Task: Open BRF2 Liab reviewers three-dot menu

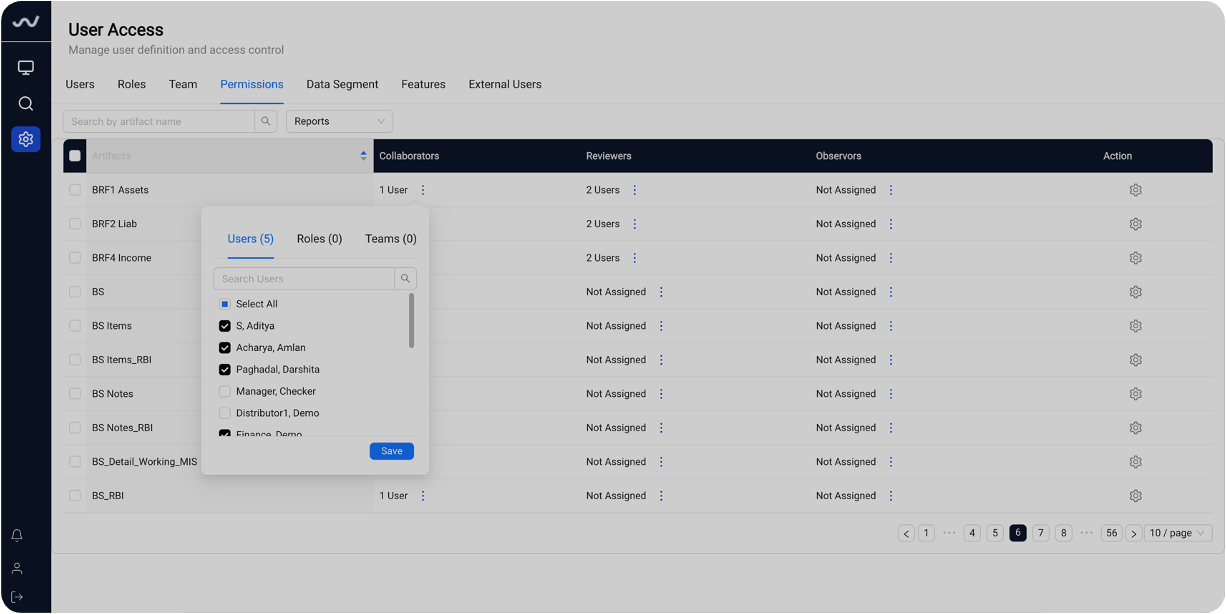Action: click(635, 224)
